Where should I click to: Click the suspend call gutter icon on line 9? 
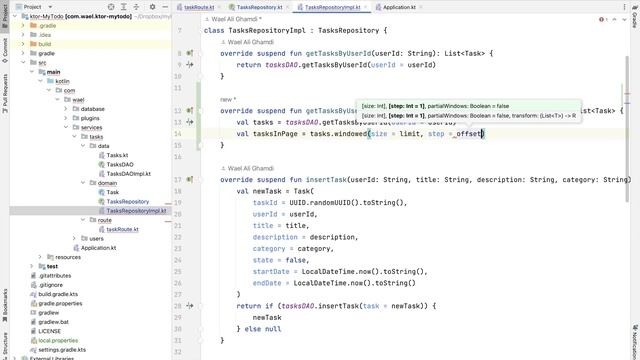click(190, 64)
